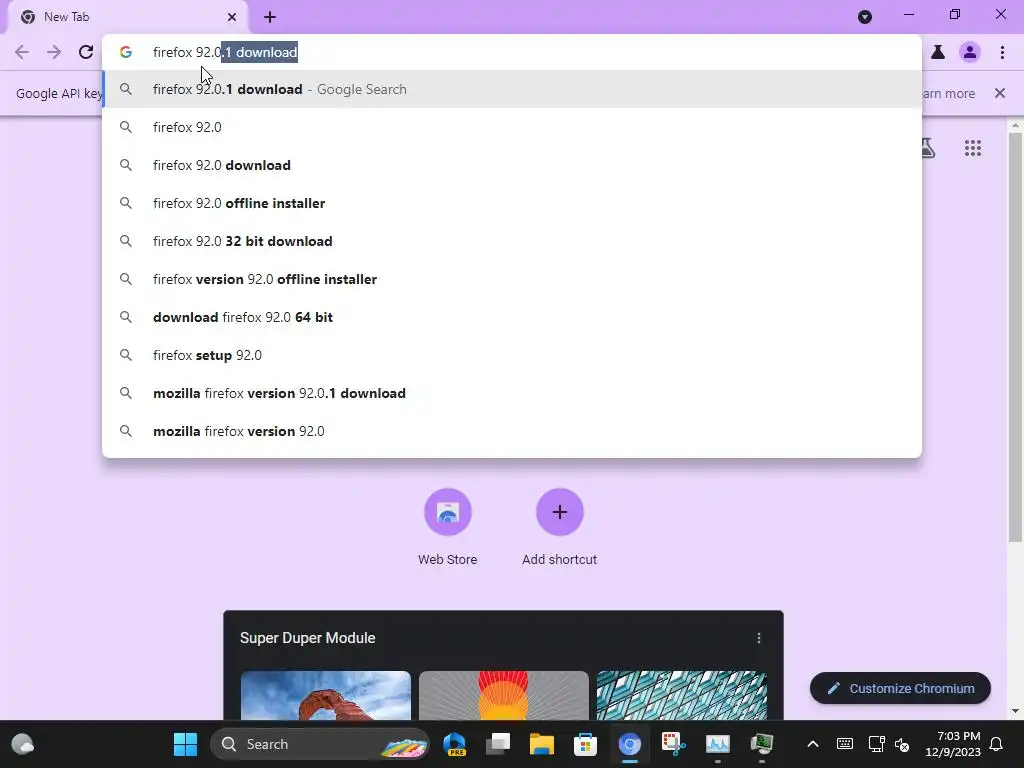Click the muted volume tray icon
1024x768 pixels.
tap(902, 744)
